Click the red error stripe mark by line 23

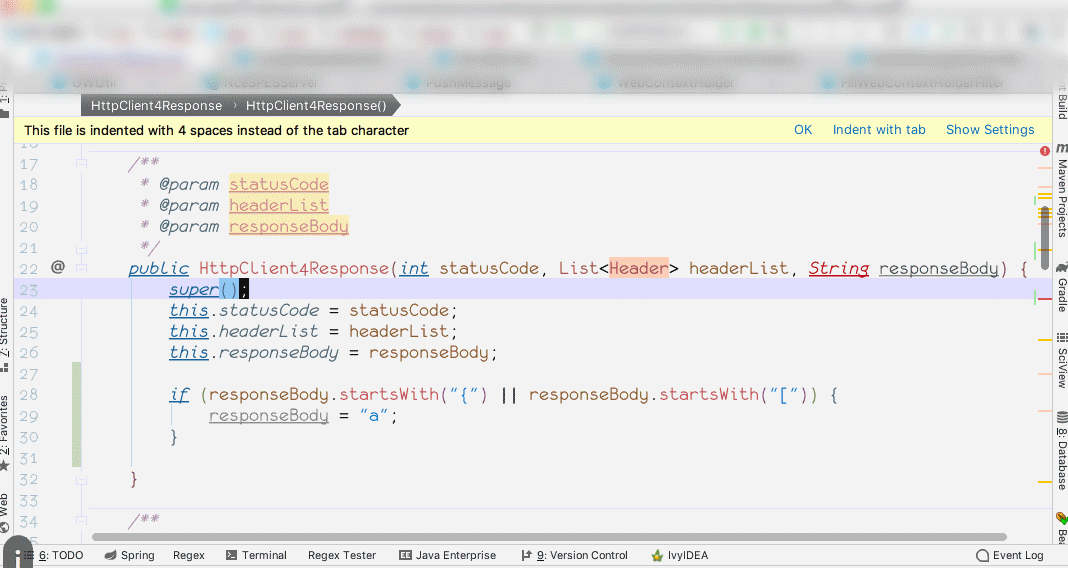[1045, 298]
